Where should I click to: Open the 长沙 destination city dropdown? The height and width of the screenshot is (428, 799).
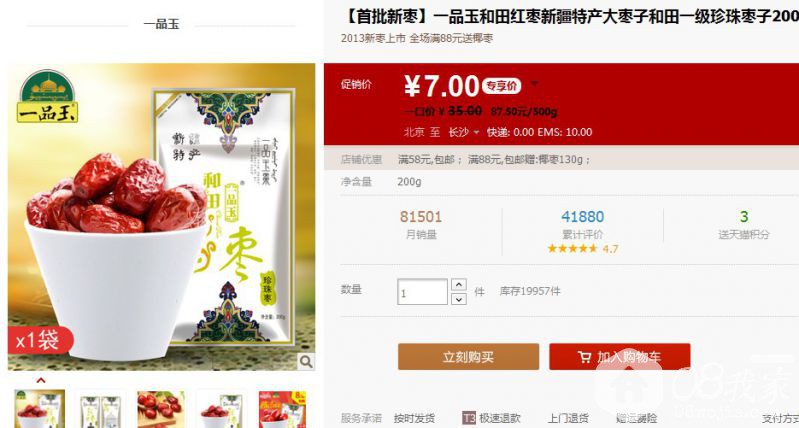click(x=464, y=132)
